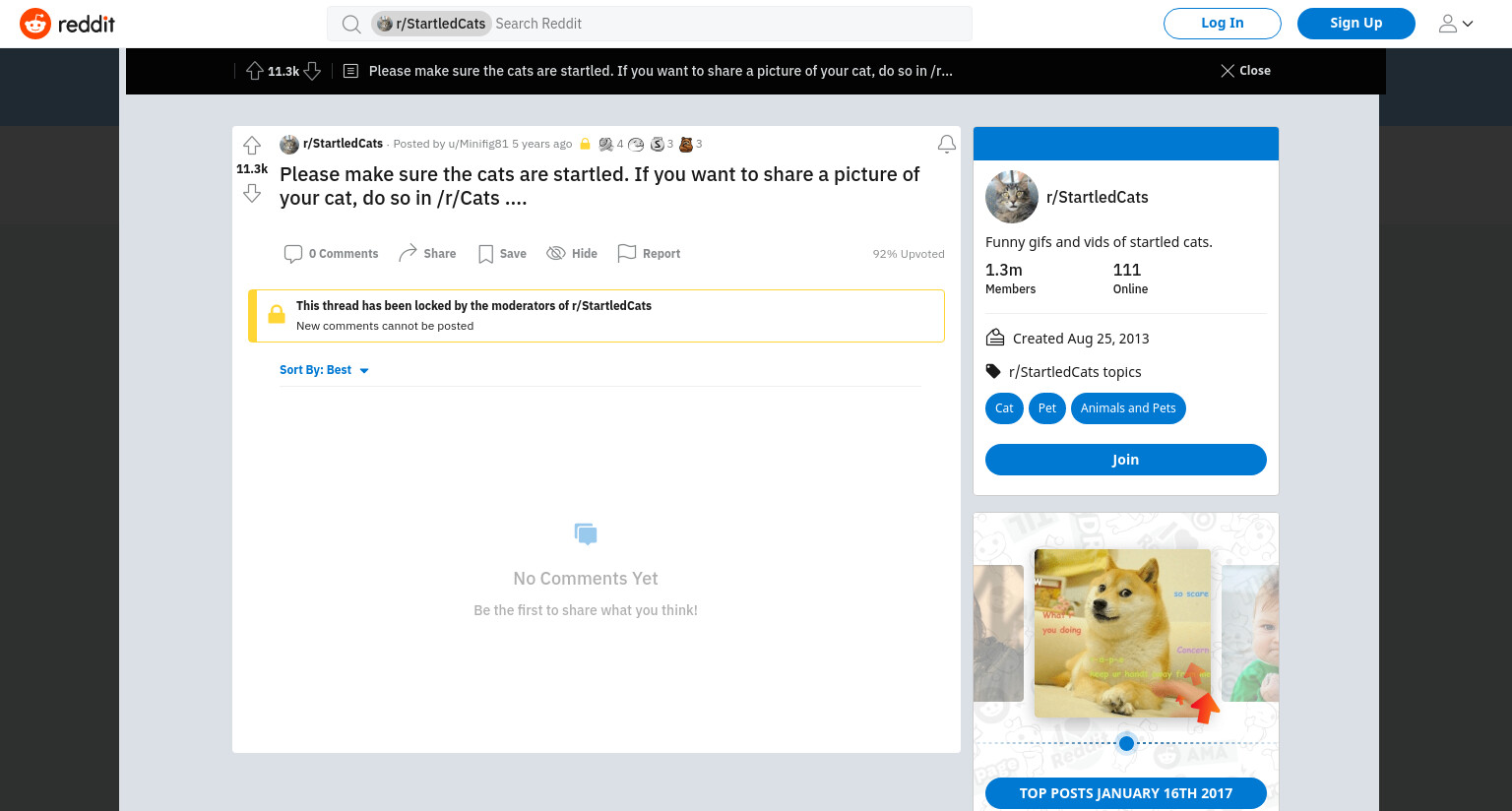Screen dimensions: 1512x811
Task: Click the r/StartledCats avatar next to post author
Action: click(x=289, y=145)
